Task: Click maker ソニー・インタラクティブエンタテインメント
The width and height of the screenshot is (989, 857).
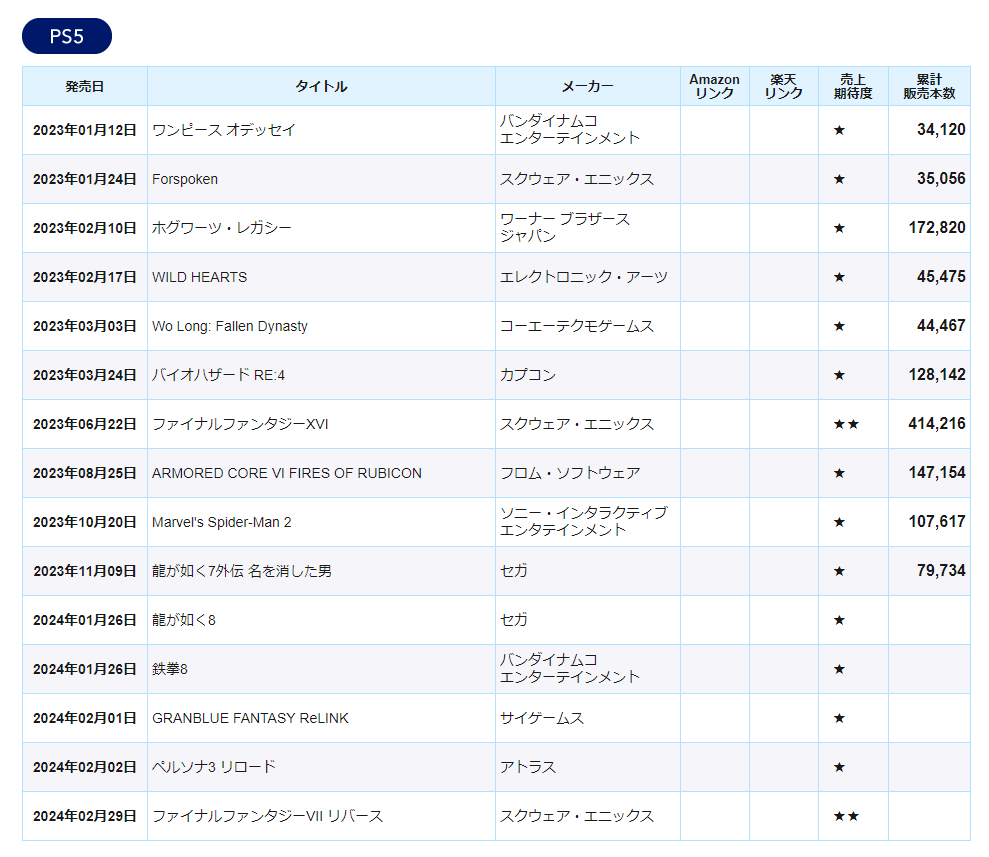Action: (583, 522)
